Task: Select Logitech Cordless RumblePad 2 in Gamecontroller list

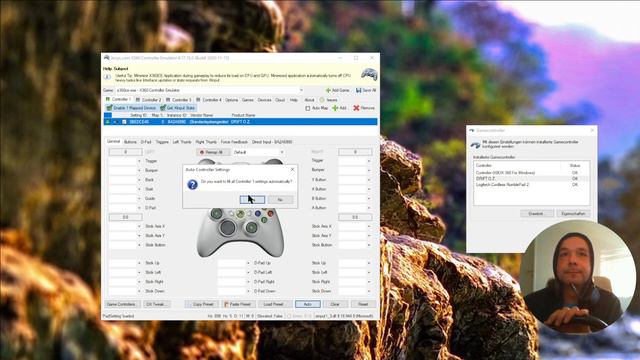Action: [532, 184]
